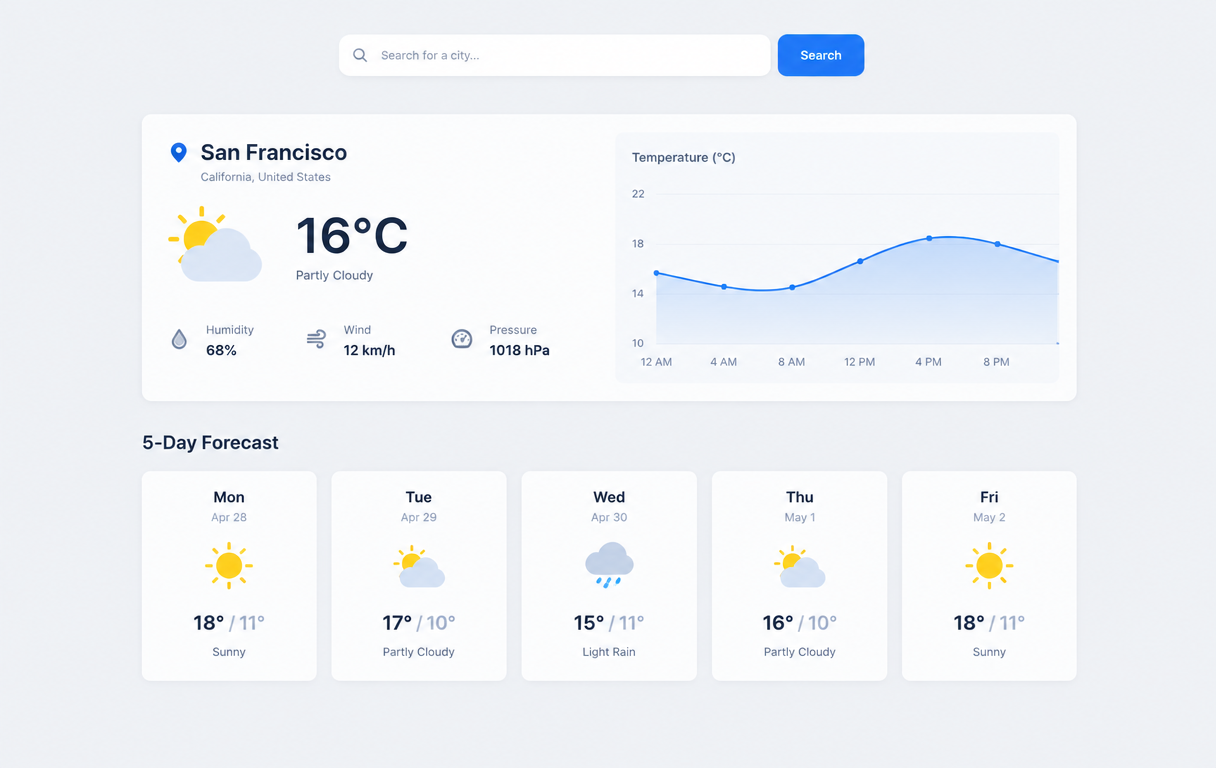Click the 'Partly Cloudy' label under 16°C
The image size is (1216, 768).
334,276
